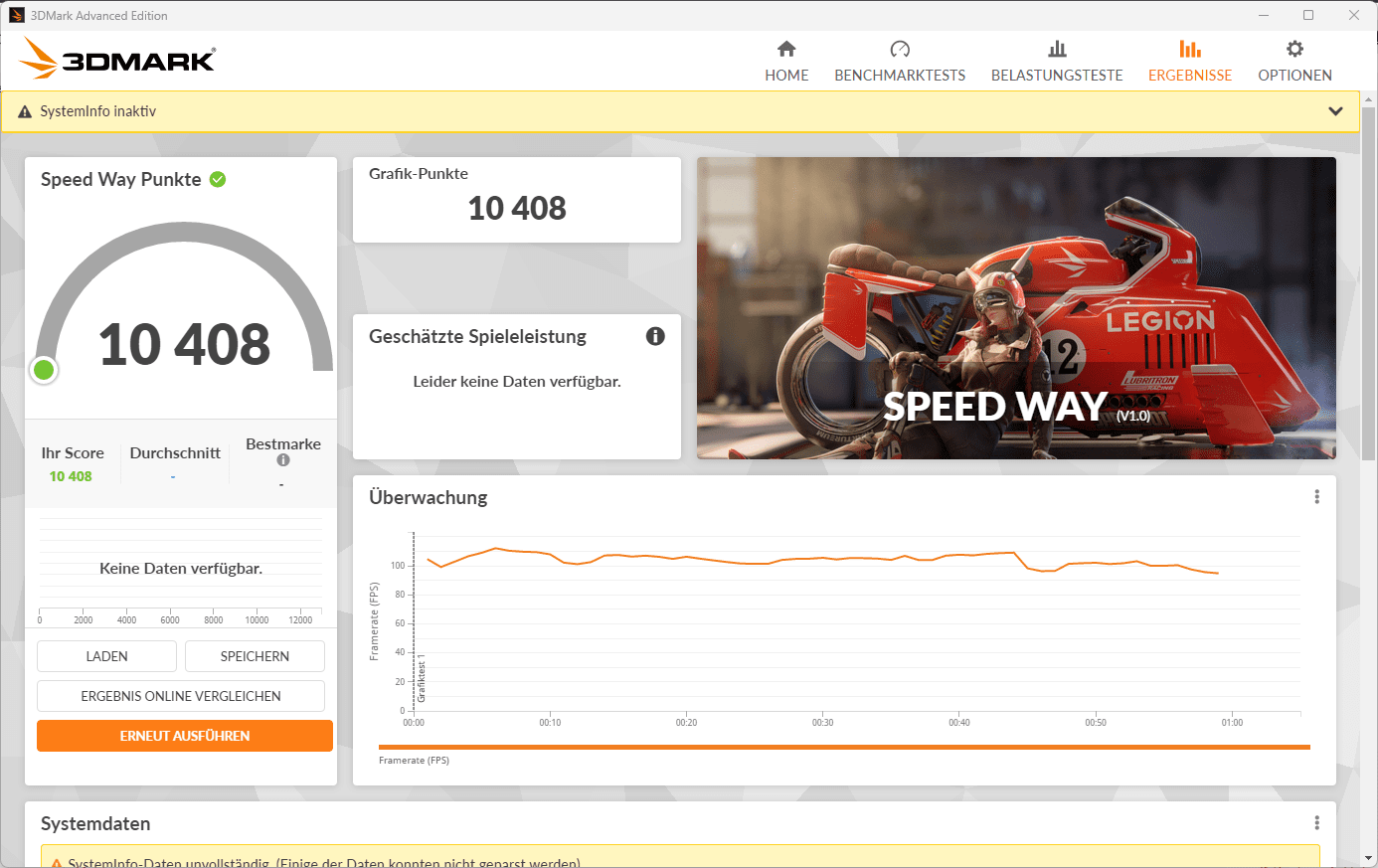Screen dimensions: 1378x868
Task: Click the Systemdaten heading
Action: (x=95, y=823)
